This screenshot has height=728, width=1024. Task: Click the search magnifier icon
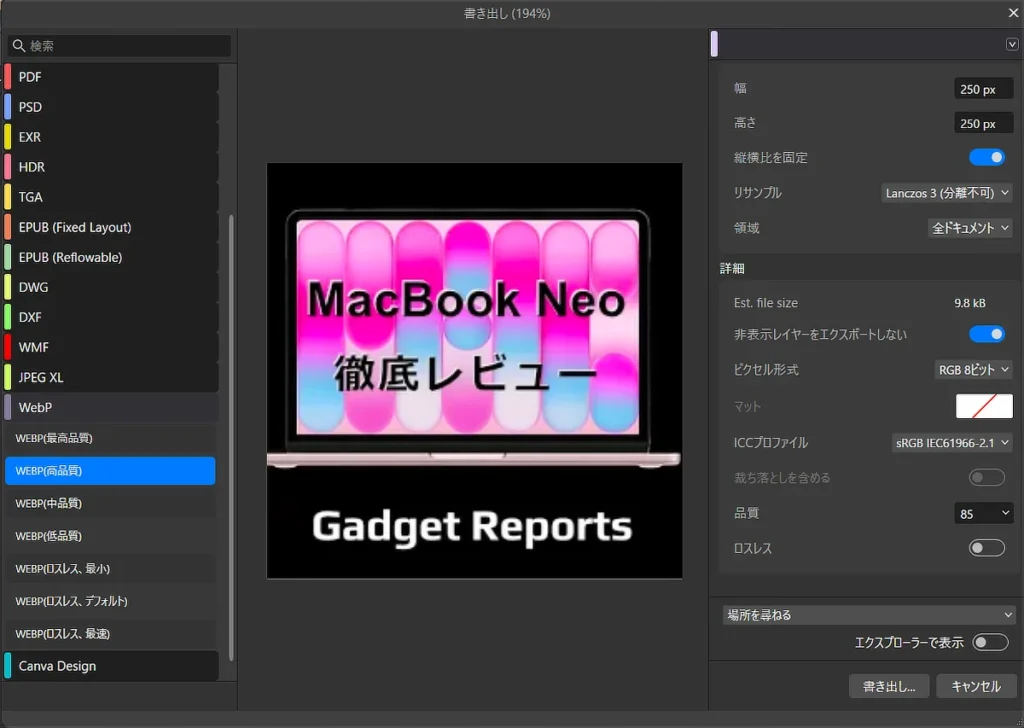(18, 46)
